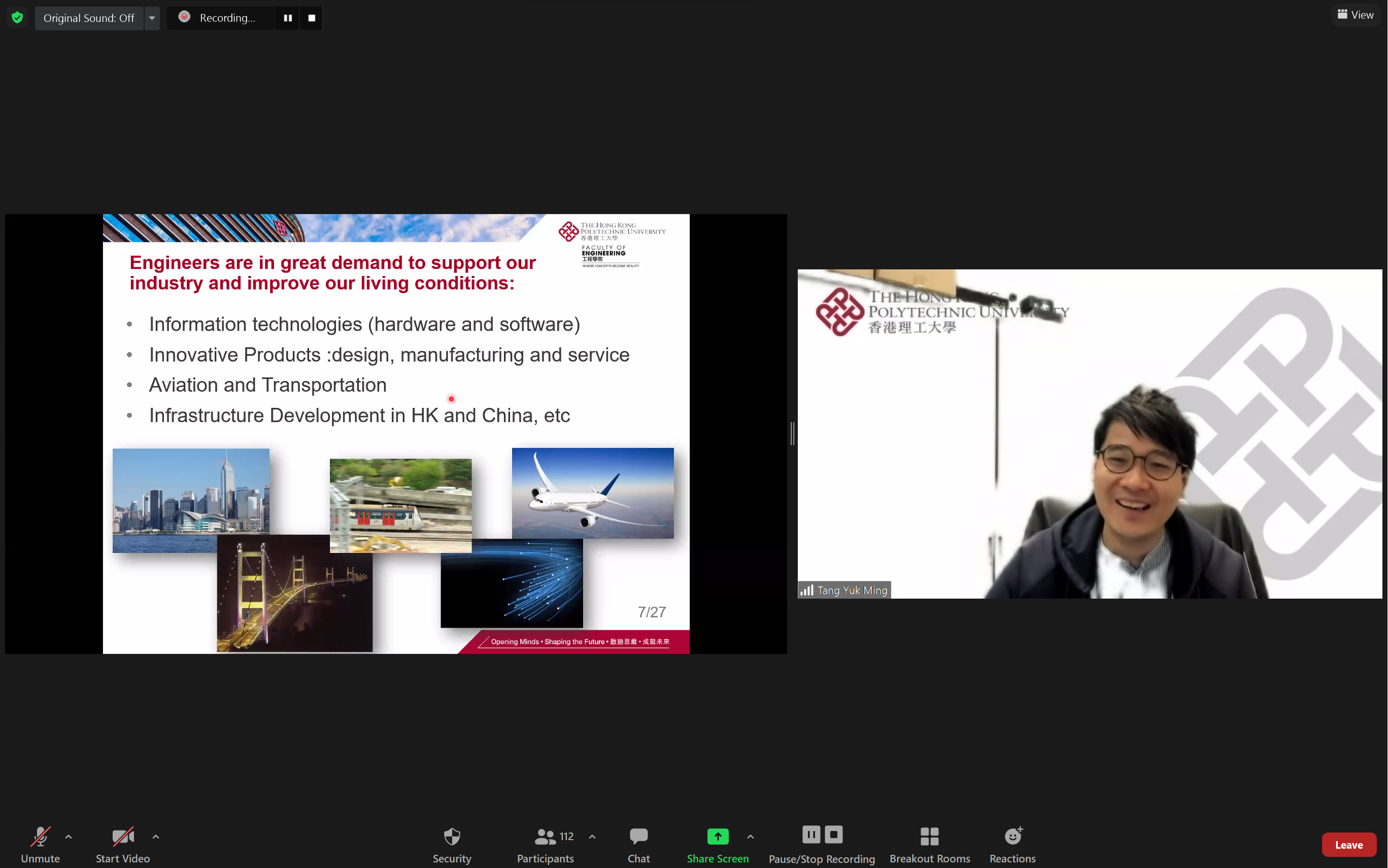Click the green encryption shield icon
Viewport: 1388px width, 868px height.
(17, 18)
